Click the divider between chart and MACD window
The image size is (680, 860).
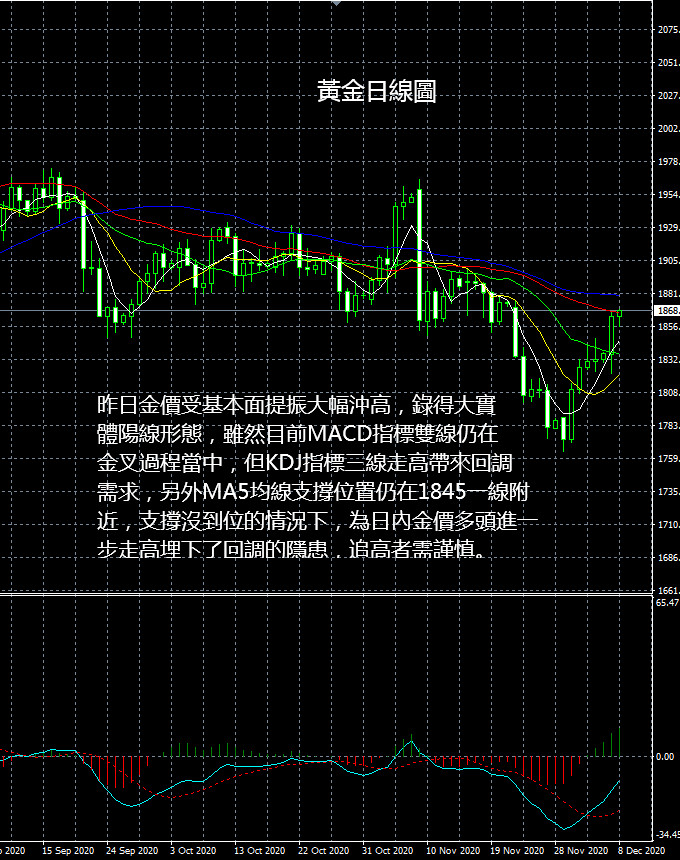click(326, 594)
